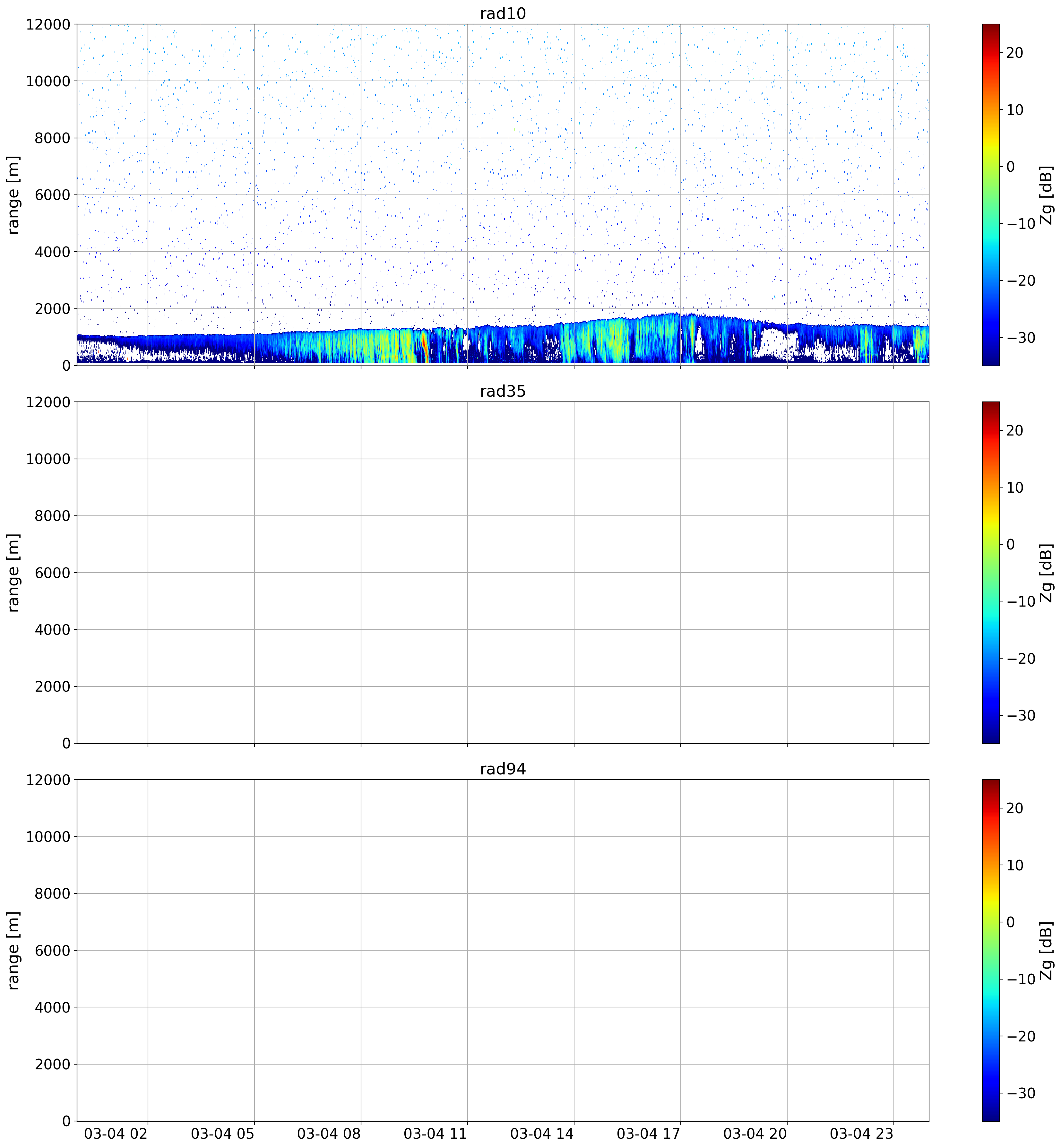This screenshot has height=1148, width=1061.
Task: Click the rad35 'Zg [dB]' colorbar label
Action: pyautogui.click(x=1047, y=573)
